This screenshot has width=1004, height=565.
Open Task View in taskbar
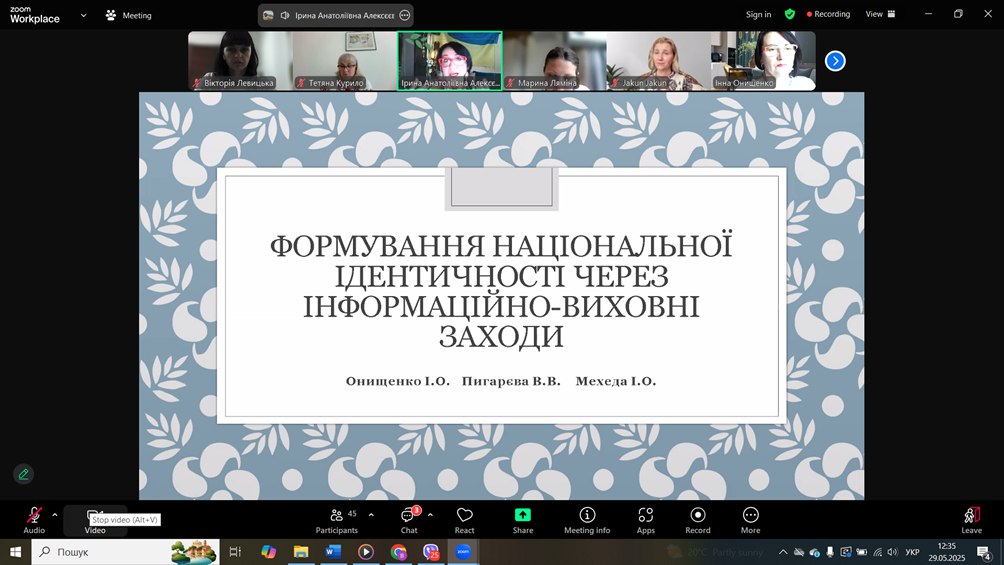point(235,552)
